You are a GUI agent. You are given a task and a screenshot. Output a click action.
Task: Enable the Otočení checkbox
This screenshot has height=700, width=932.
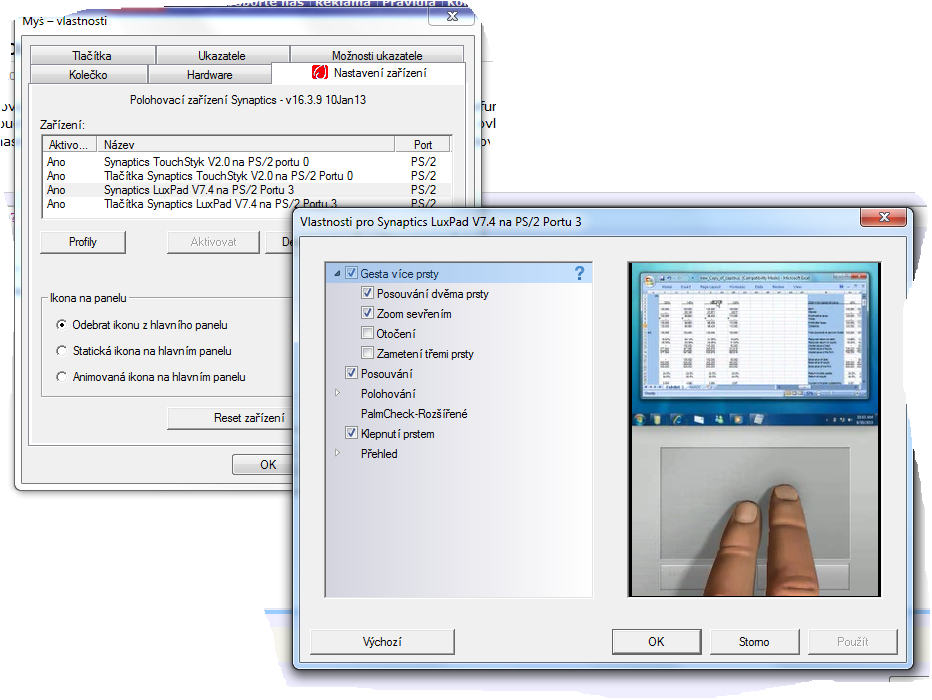tap(367, 333)
